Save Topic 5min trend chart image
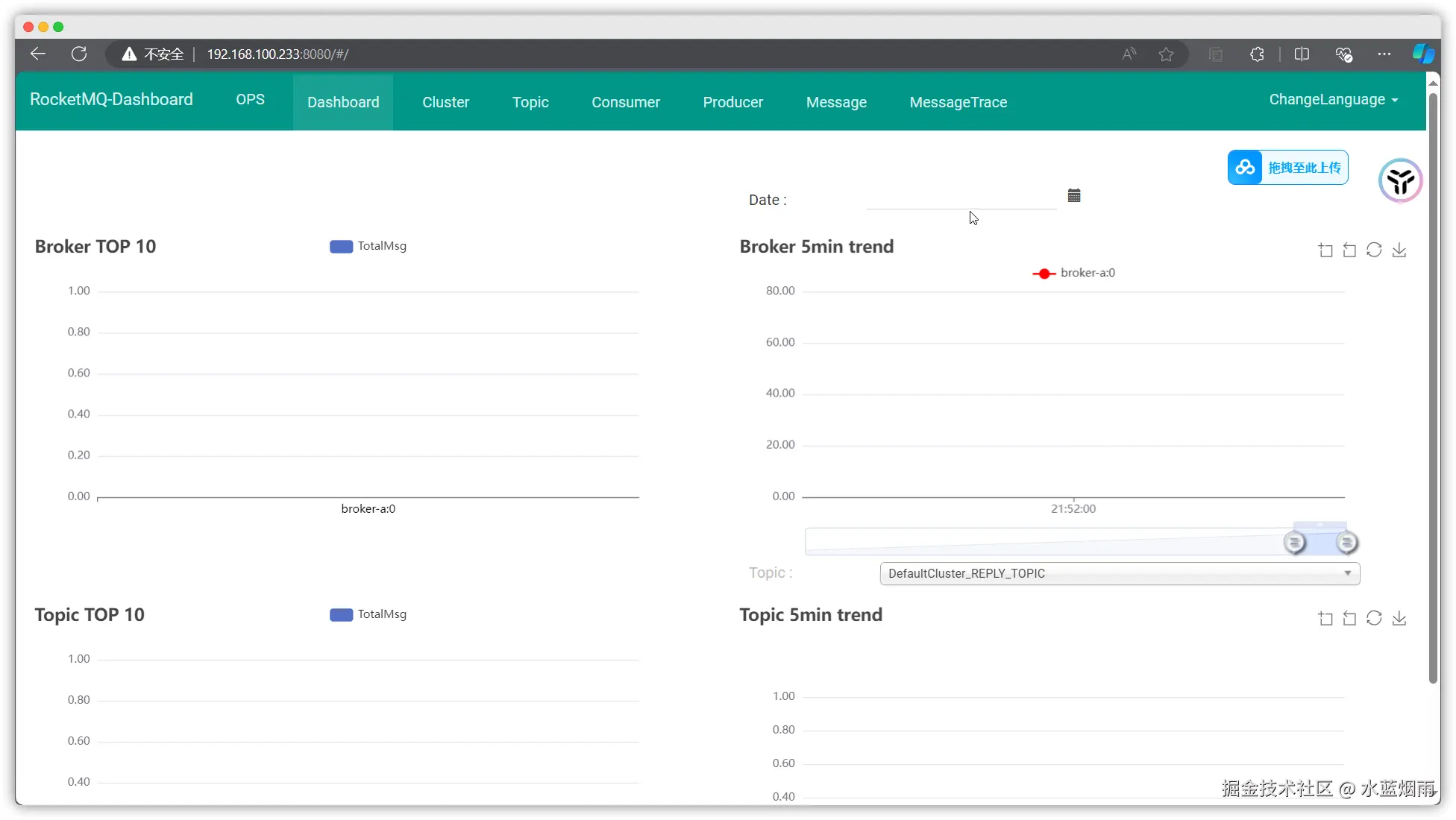 point(1399,618)
